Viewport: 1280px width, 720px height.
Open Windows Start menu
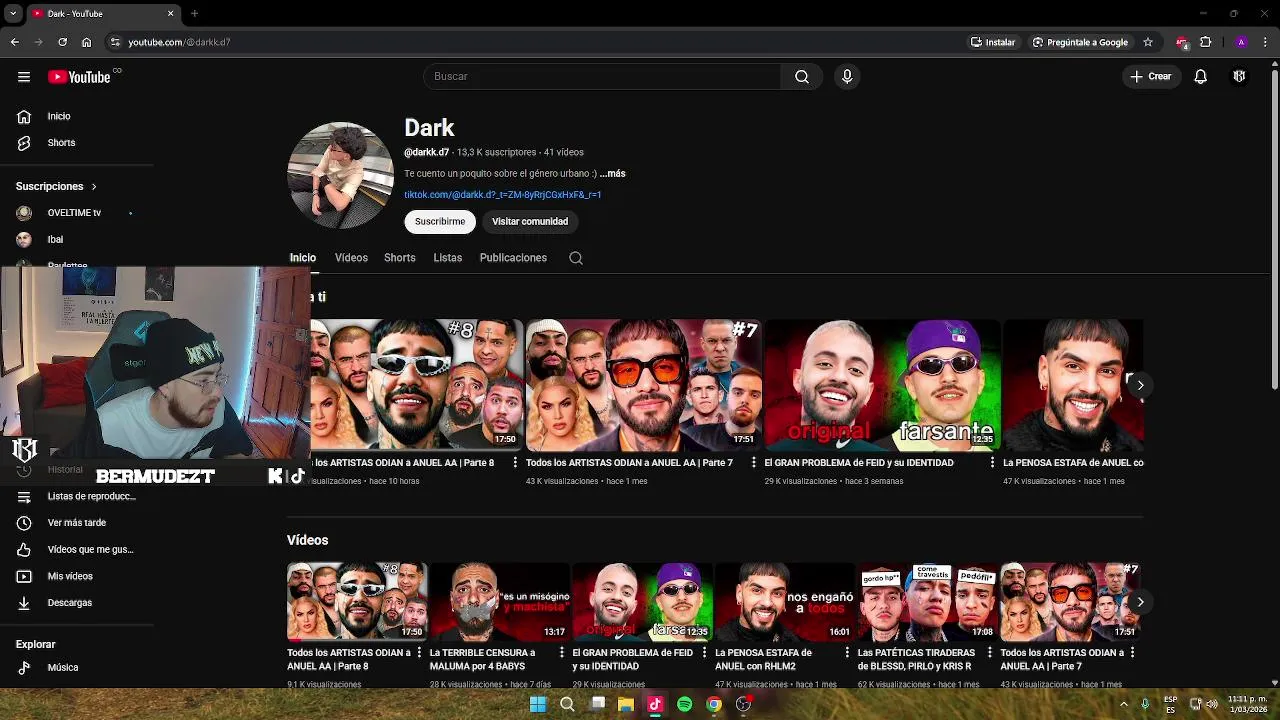pyautogui.click(x=538, y=704)
